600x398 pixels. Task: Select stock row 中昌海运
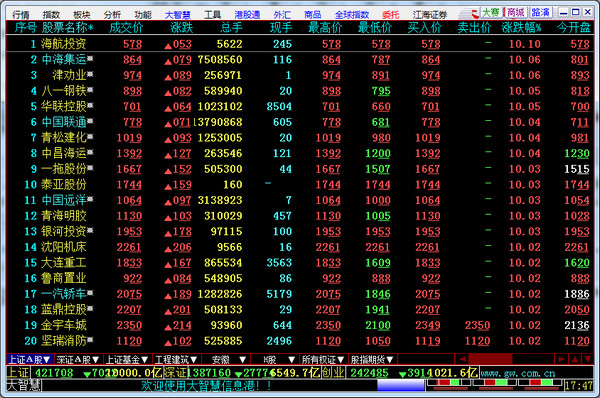click(300, 153)
